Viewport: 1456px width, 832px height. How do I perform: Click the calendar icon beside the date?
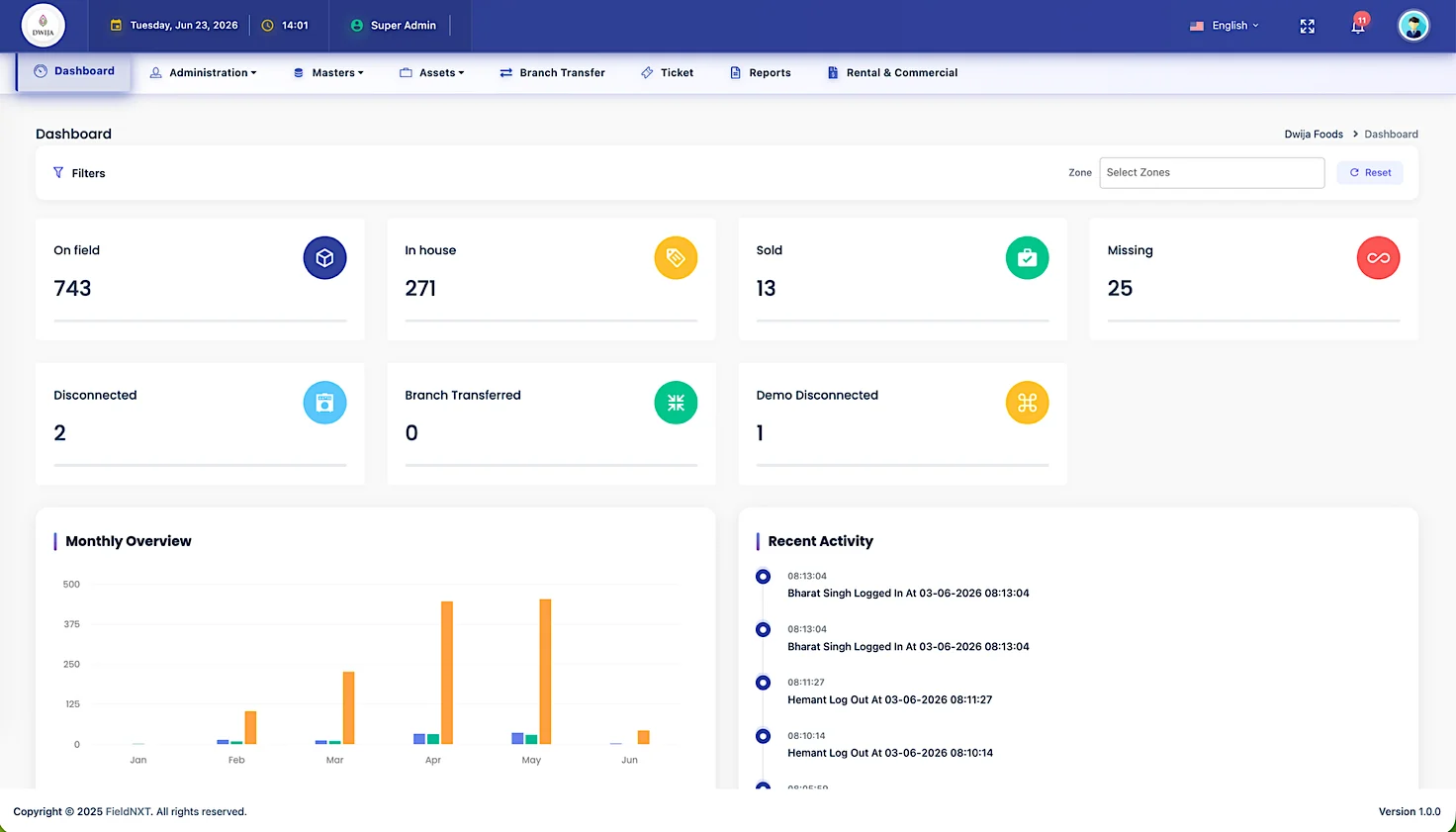point(116,26)
